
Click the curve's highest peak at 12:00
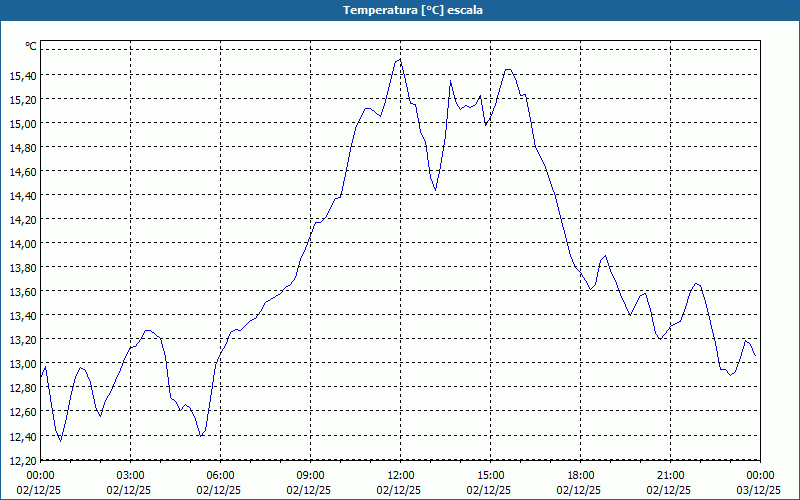pyautogui.click(x=400, y=59)
